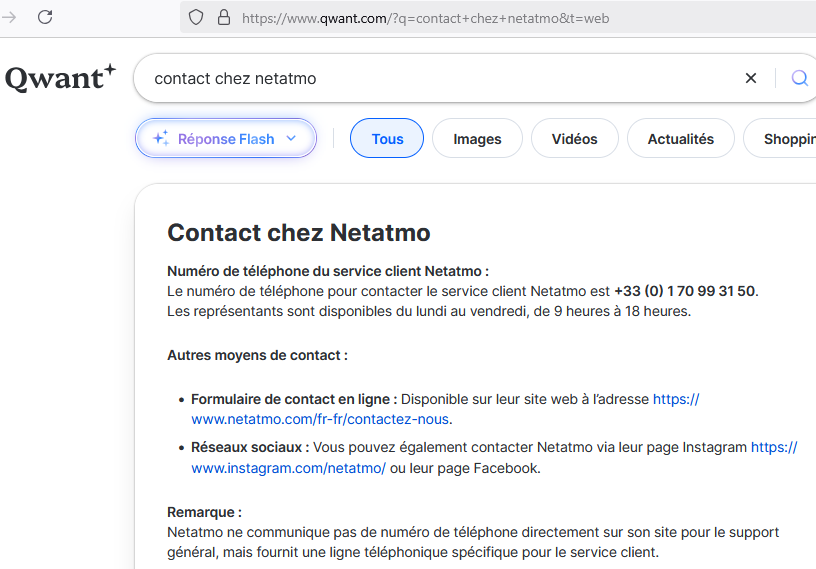This screenshot has width=816, height=569.
Task: Clear the search query with the X
Action: [750, 78]
